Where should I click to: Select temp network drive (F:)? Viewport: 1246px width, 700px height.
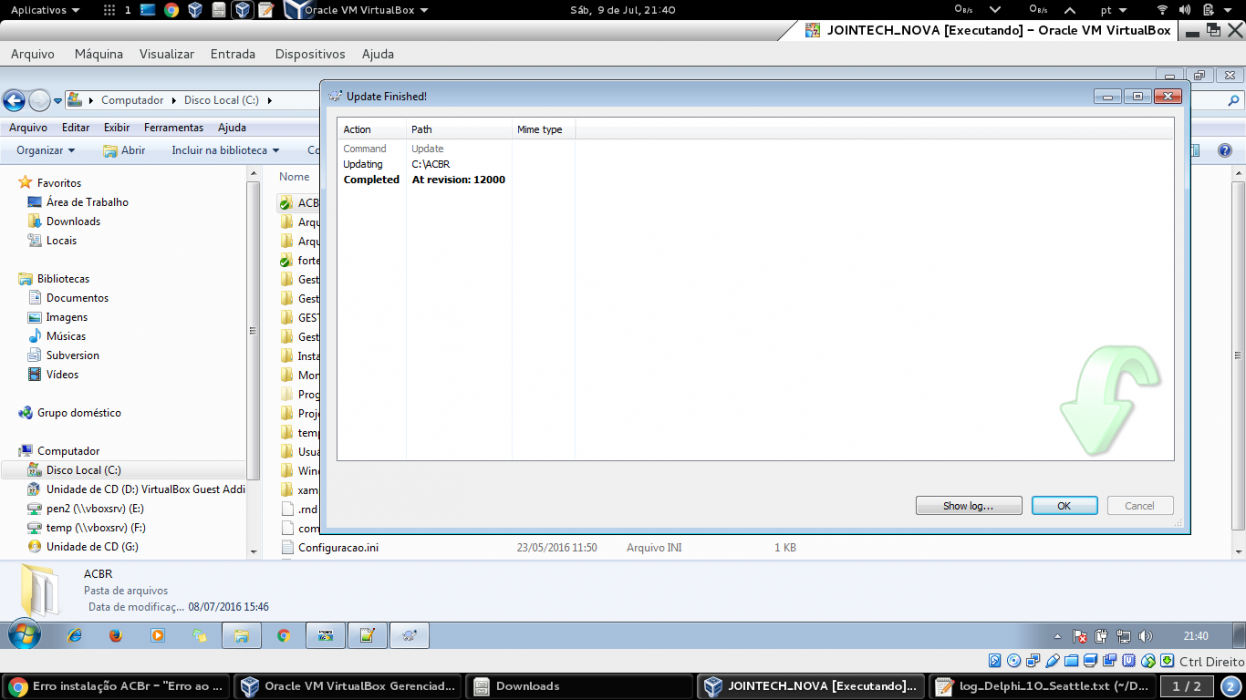tap(96, 527)
